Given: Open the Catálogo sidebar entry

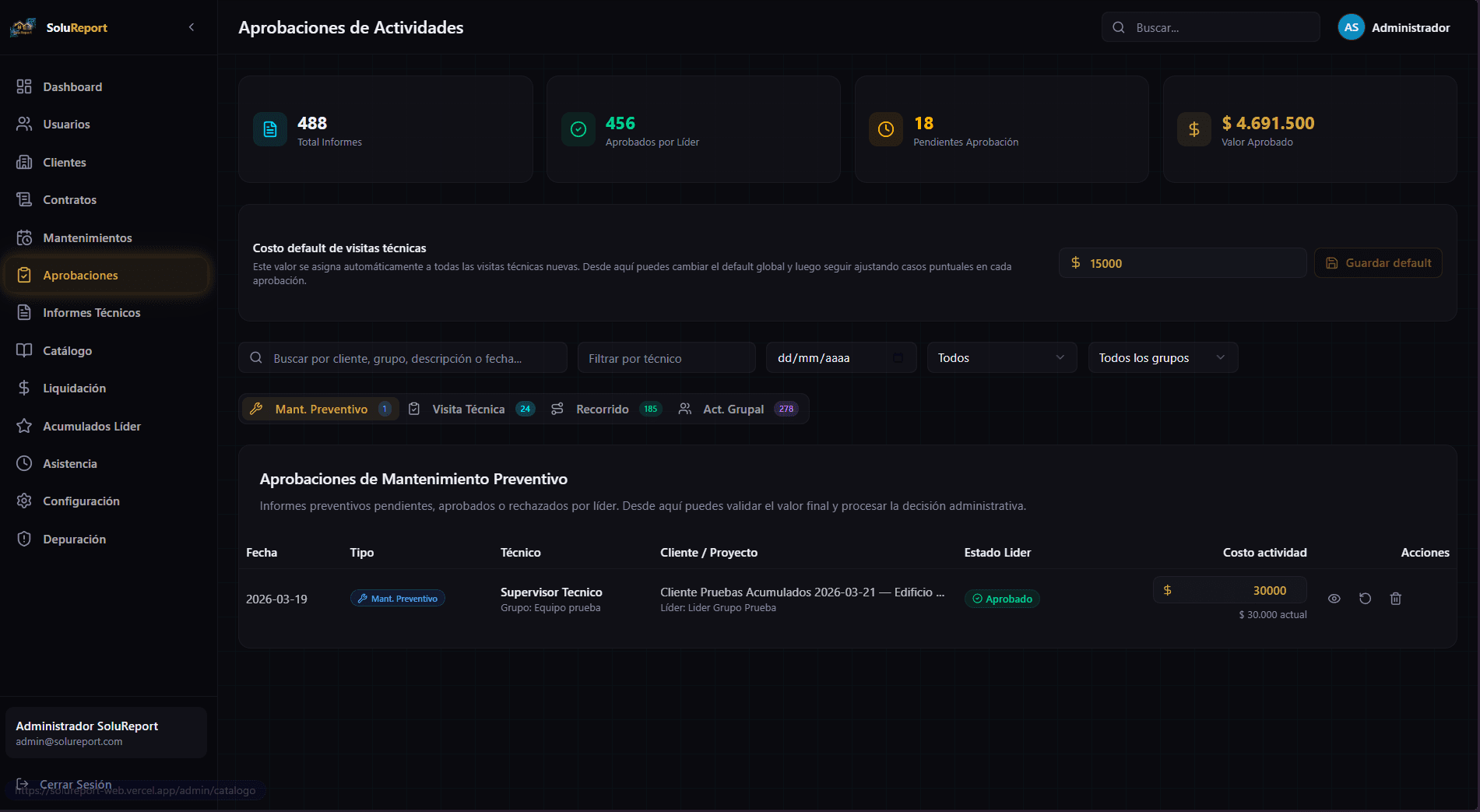Looking at the screenshot, I should [x=67, y=351].
